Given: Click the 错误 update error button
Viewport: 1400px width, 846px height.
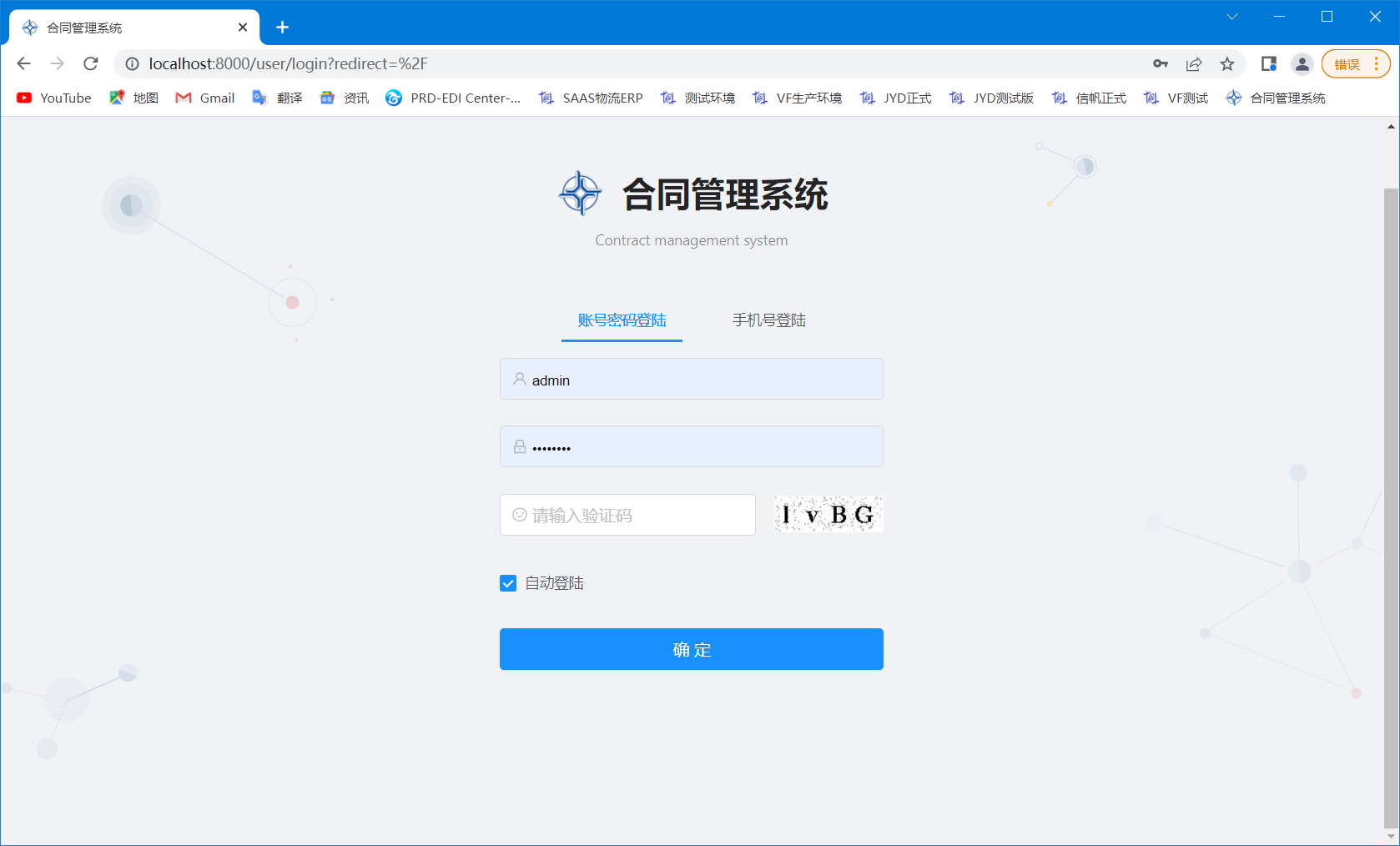Looking at the screenshot, I should (x=1347, y=63).
